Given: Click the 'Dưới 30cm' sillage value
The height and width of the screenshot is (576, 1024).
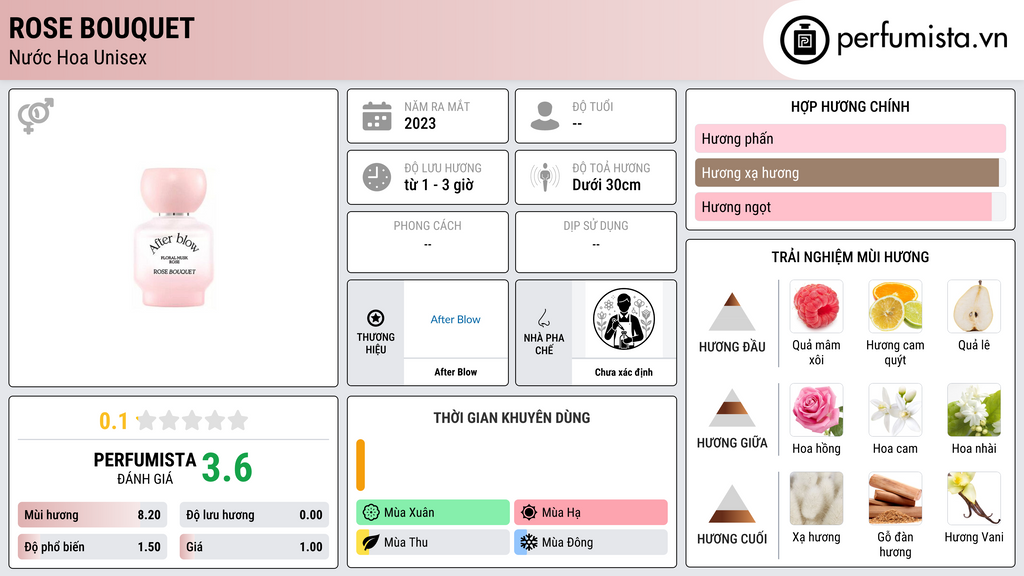Looking at the screenshot, I should (607, 185).
